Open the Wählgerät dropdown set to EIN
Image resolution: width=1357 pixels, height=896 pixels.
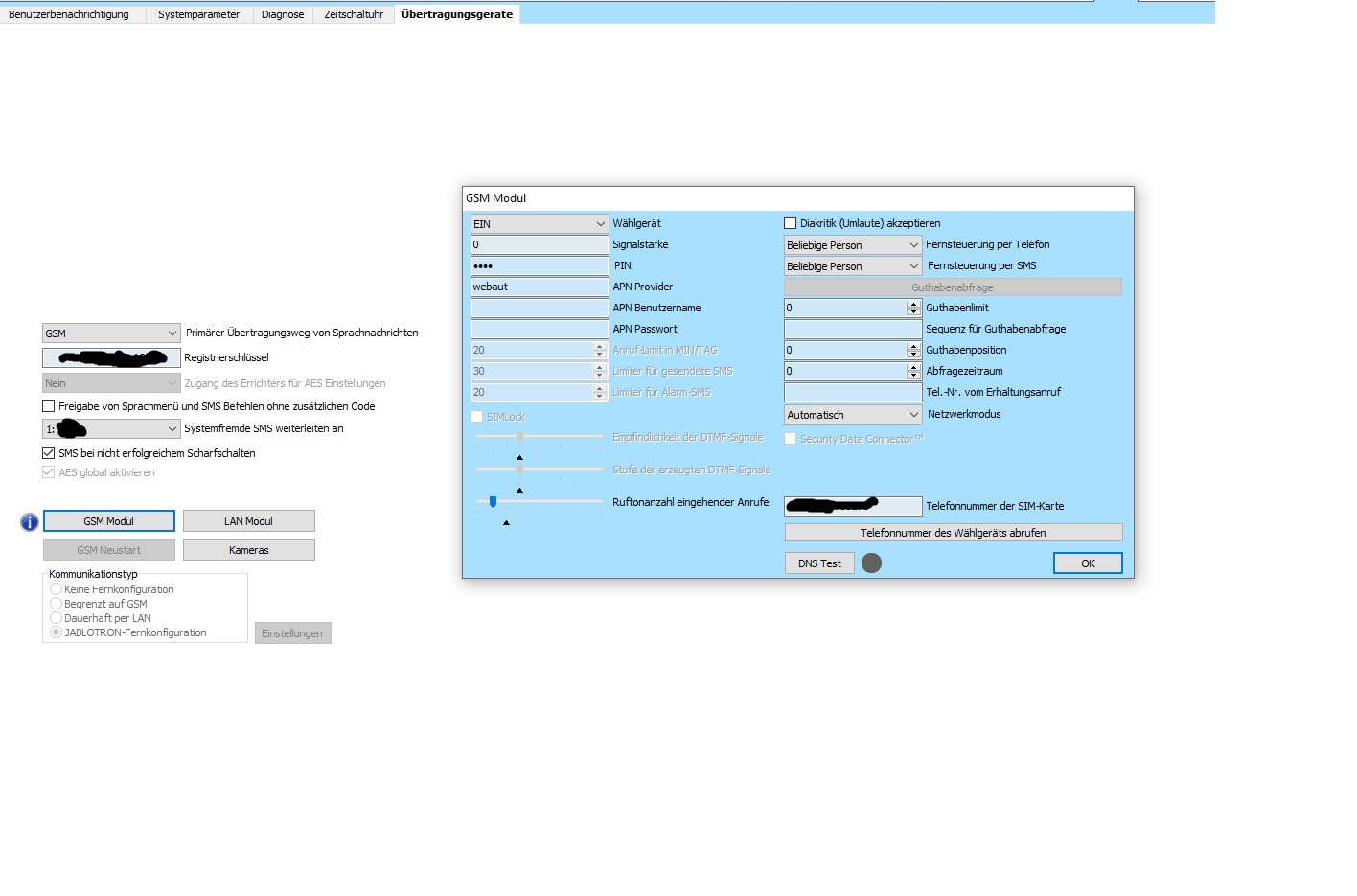pyautogui.click(x=600, y=224)
